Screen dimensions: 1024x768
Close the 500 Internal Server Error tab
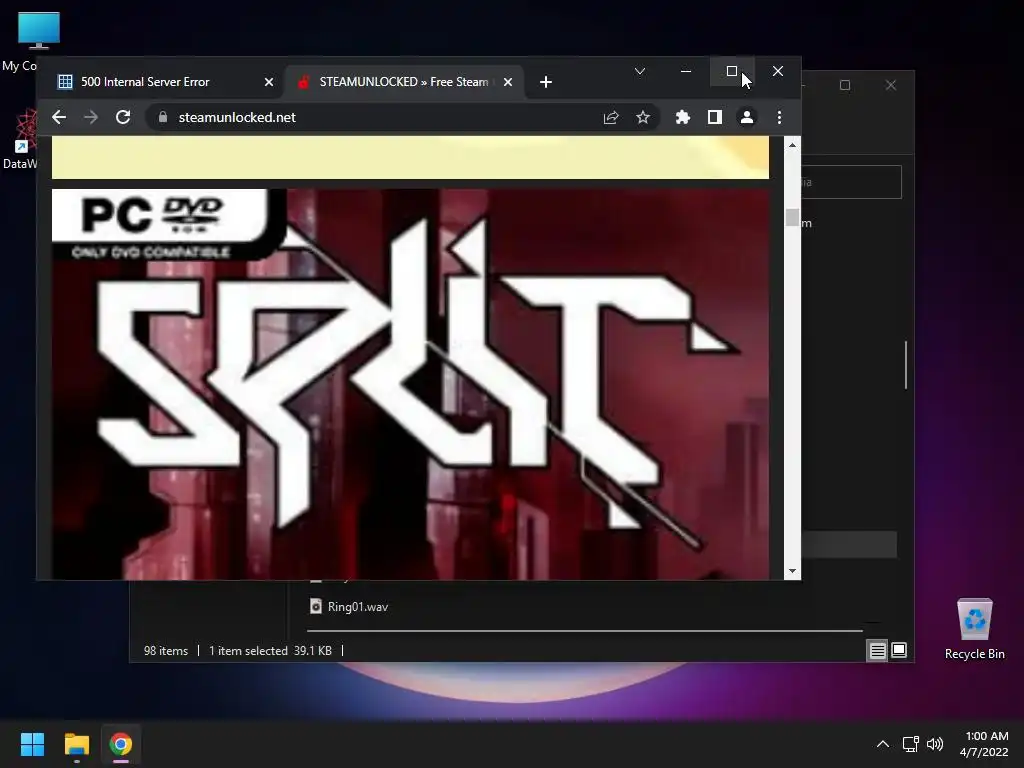[268, 82]
